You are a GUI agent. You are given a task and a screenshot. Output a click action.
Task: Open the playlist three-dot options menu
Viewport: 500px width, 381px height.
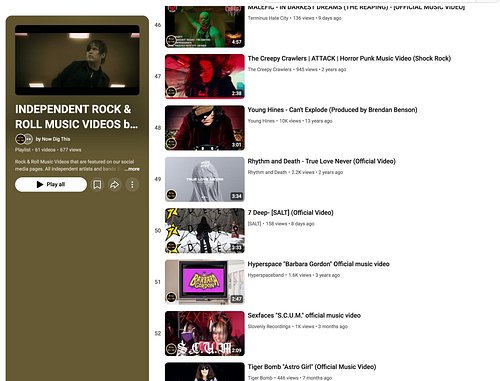point(132,185)
